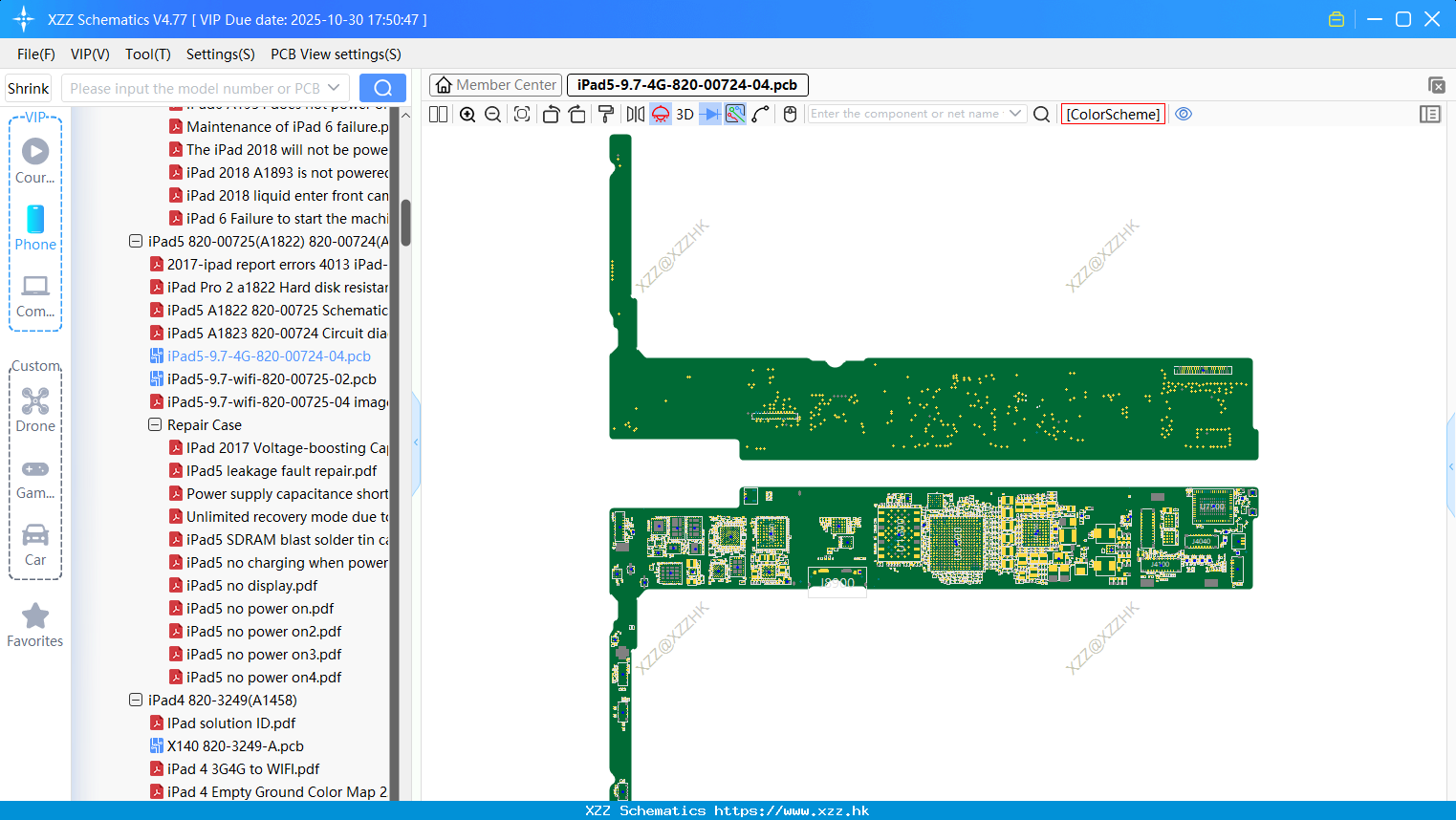Zoom out of the PCB view

point(493,114)
